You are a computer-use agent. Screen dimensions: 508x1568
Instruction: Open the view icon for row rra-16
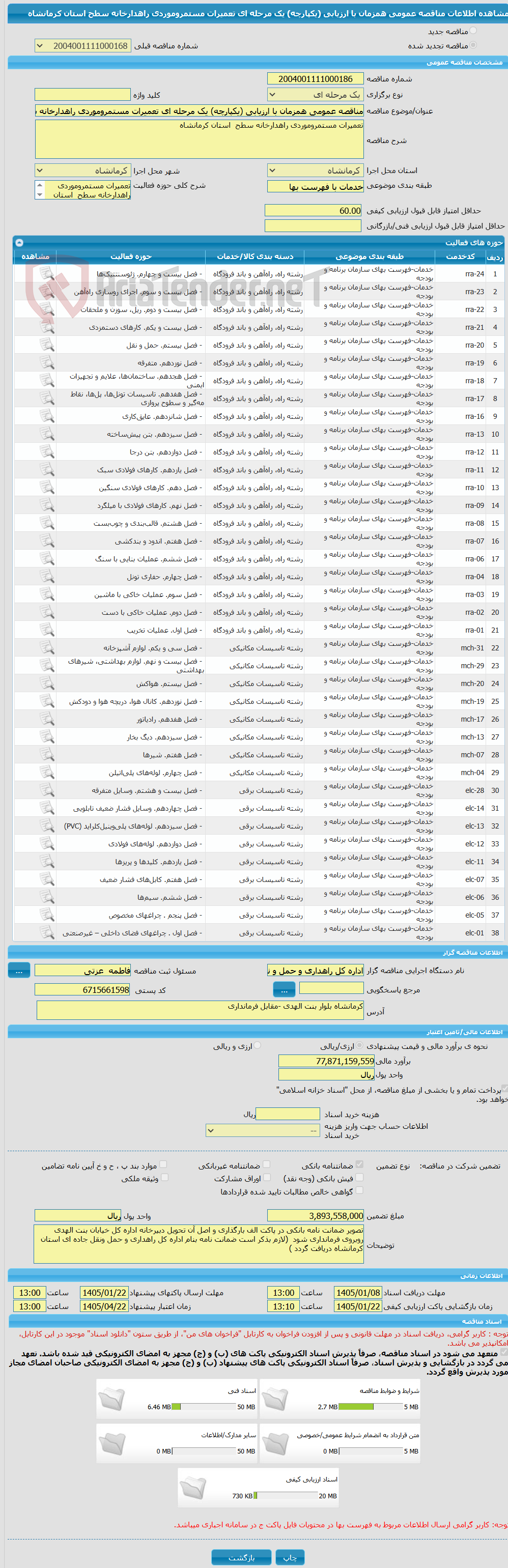click(46, 416)
